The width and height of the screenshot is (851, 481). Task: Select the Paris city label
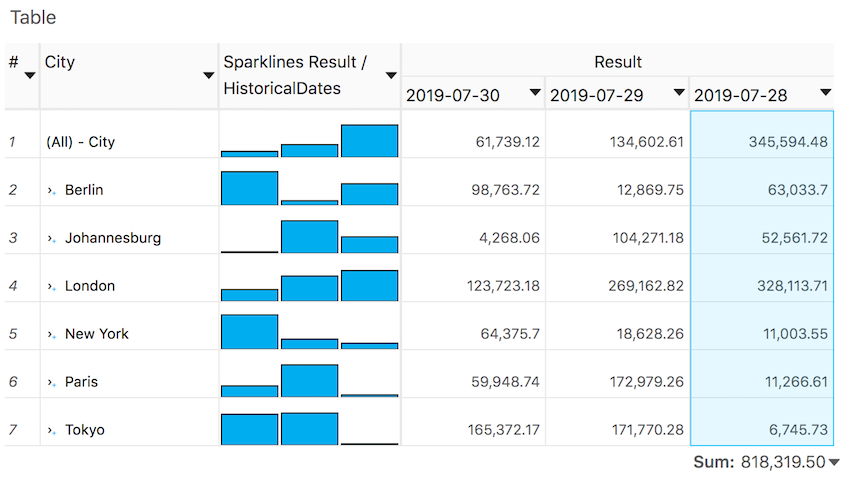click(x=81, y=382)
